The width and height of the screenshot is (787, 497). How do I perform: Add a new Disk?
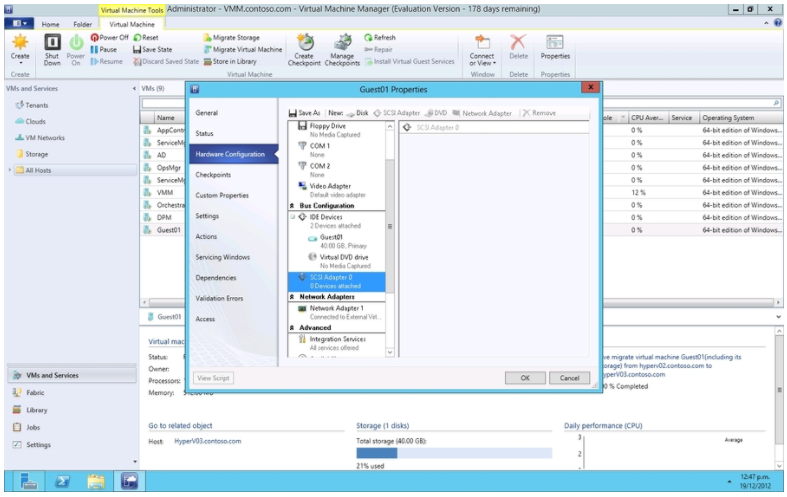pos(357,113)
